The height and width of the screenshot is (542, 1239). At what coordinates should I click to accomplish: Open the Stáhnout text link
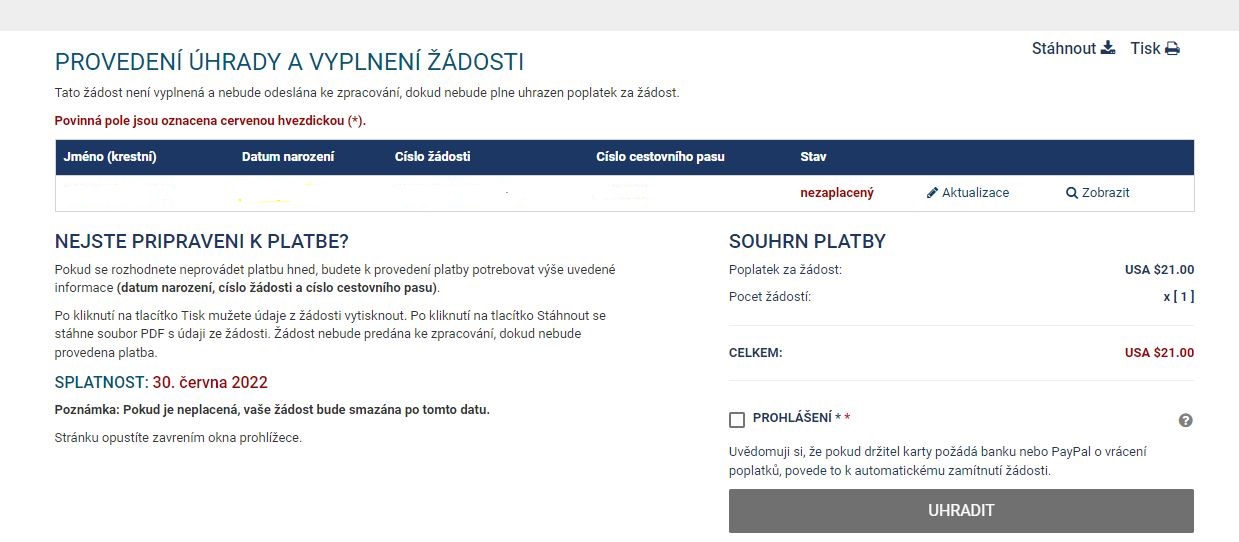(1064, 48)
